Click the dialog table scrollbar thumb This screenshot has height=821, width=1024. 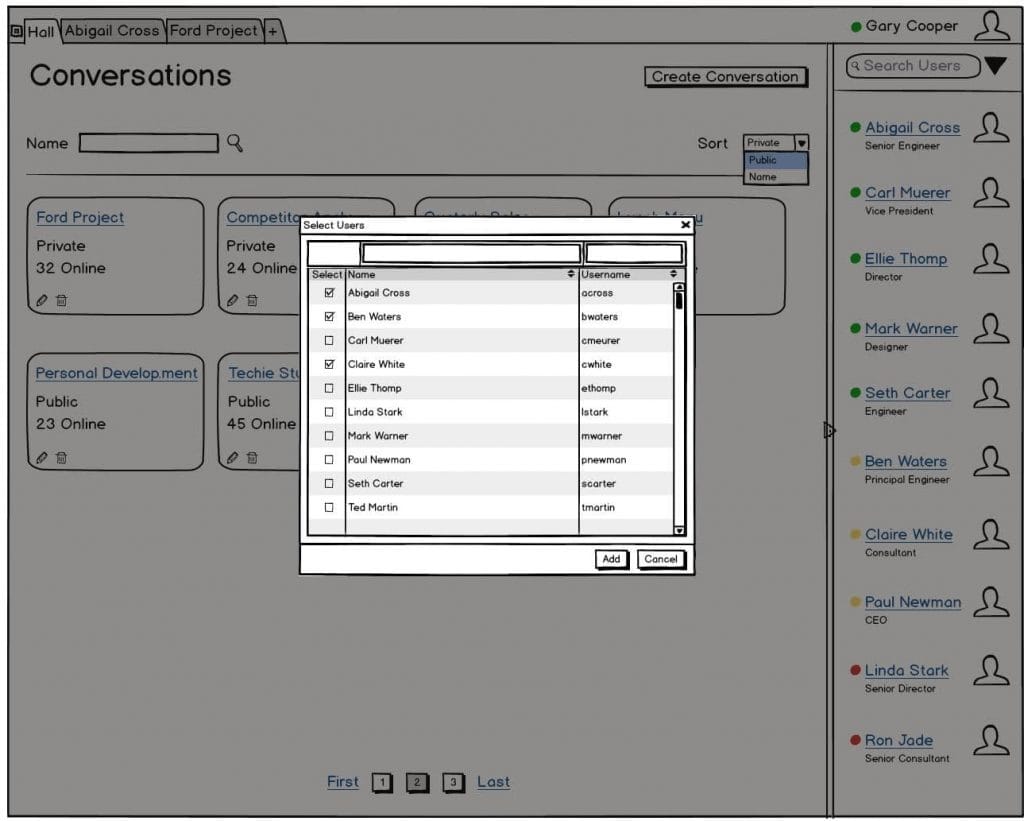click(679, 300)
